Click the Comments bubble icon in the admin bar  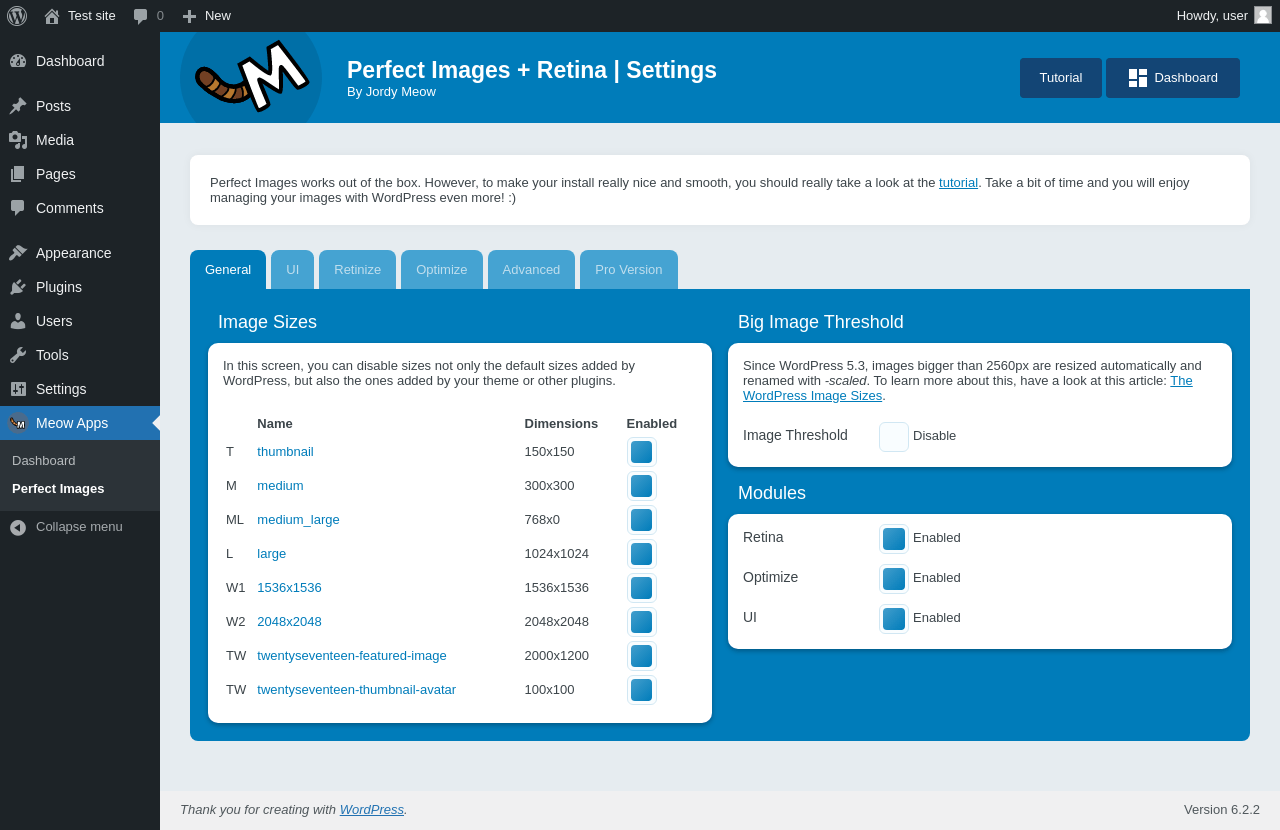point(141,16)
